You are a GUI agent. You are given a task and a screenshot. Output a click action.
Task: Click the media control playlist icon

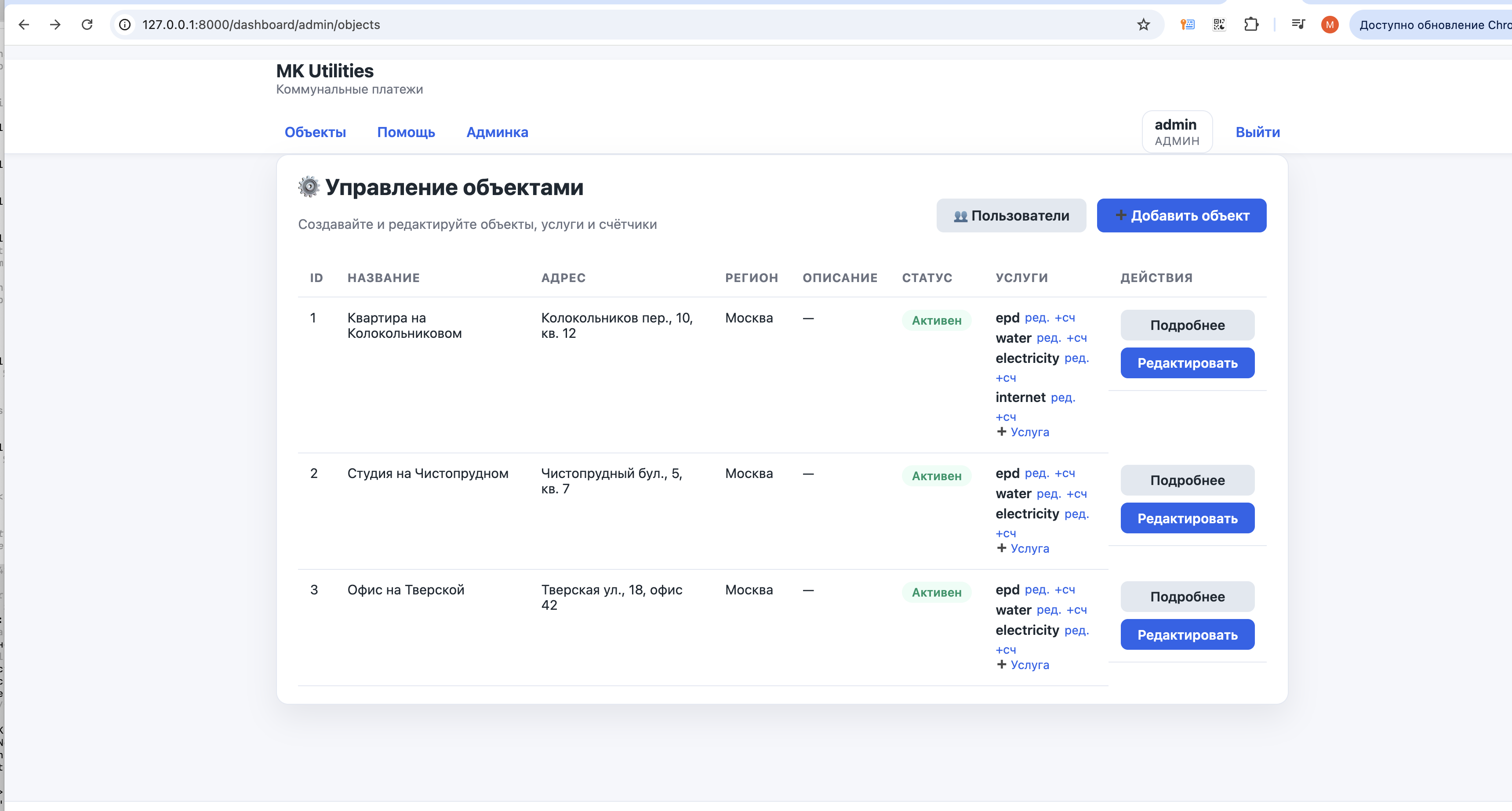[x=1298, y=25]
